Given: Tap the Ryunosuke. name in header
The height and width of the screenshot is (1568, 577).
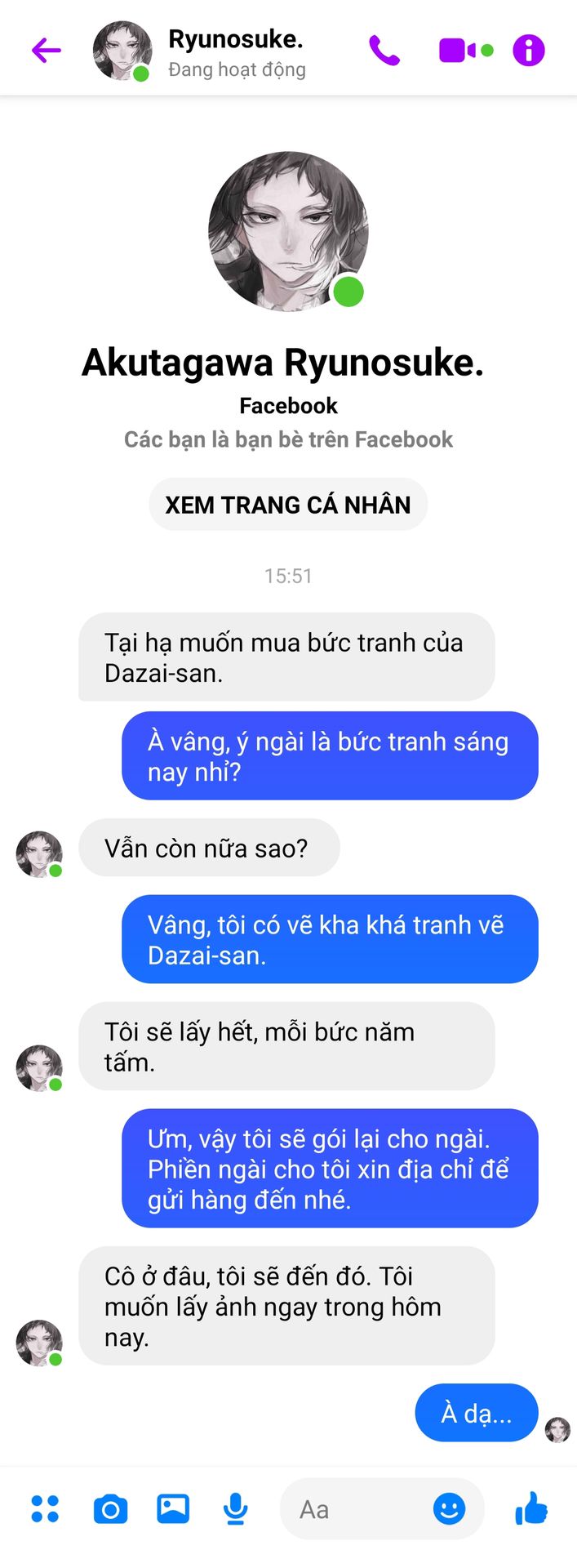Looking at the screenshot, I should click(235, 38).
